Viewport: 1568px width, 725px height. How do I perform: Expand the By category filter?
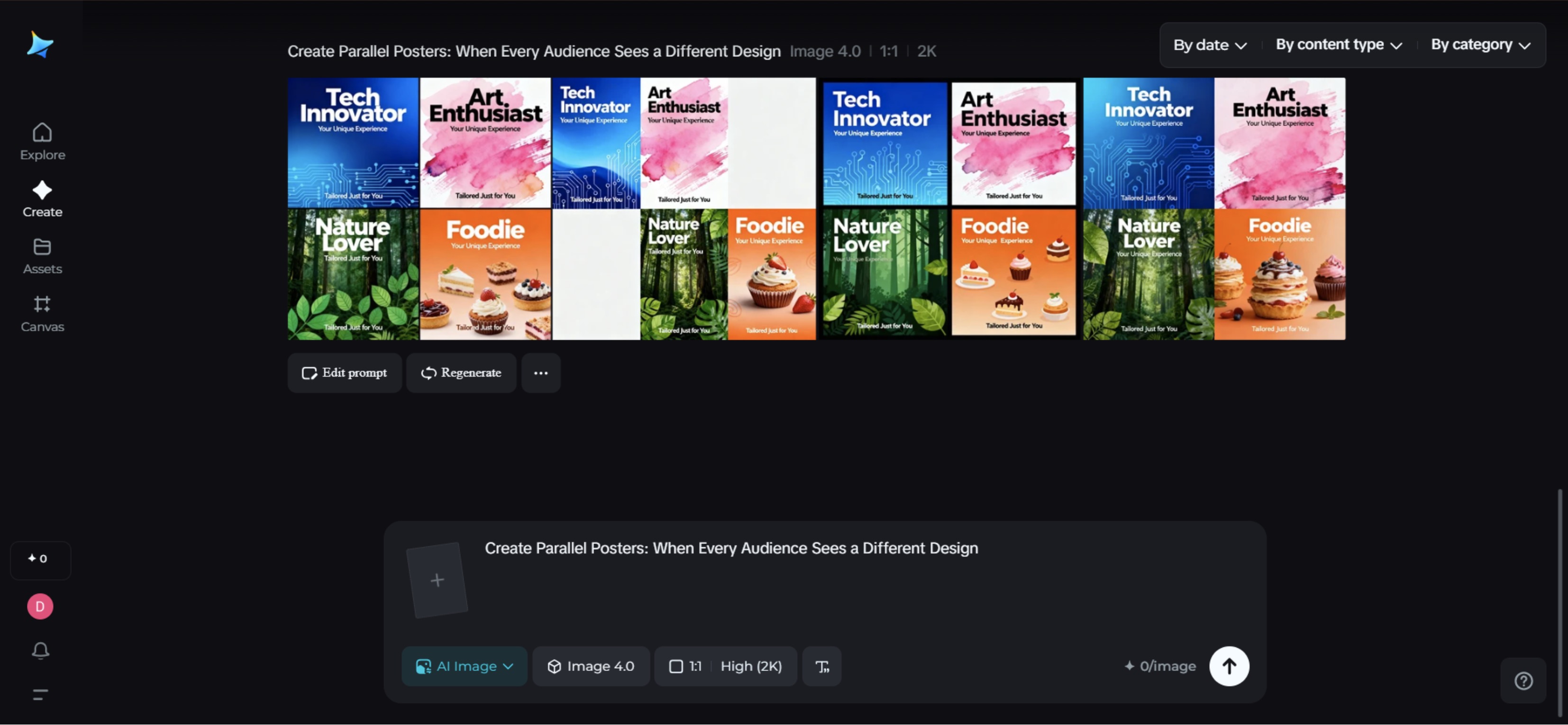[x=1480, y=45]
